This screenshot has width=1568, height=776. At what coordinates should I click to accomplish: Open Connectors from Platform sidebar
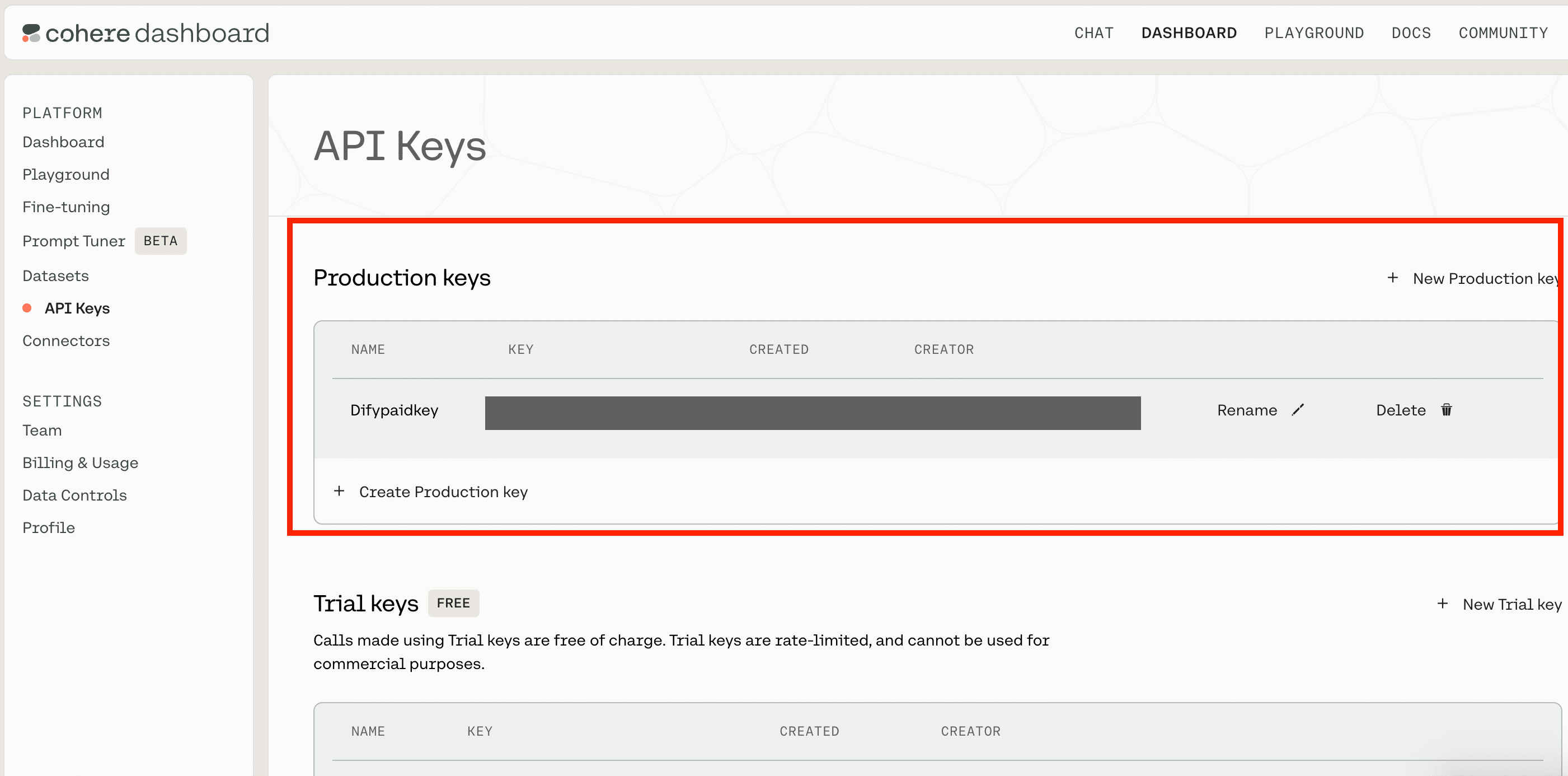click(x=65, y=340)
